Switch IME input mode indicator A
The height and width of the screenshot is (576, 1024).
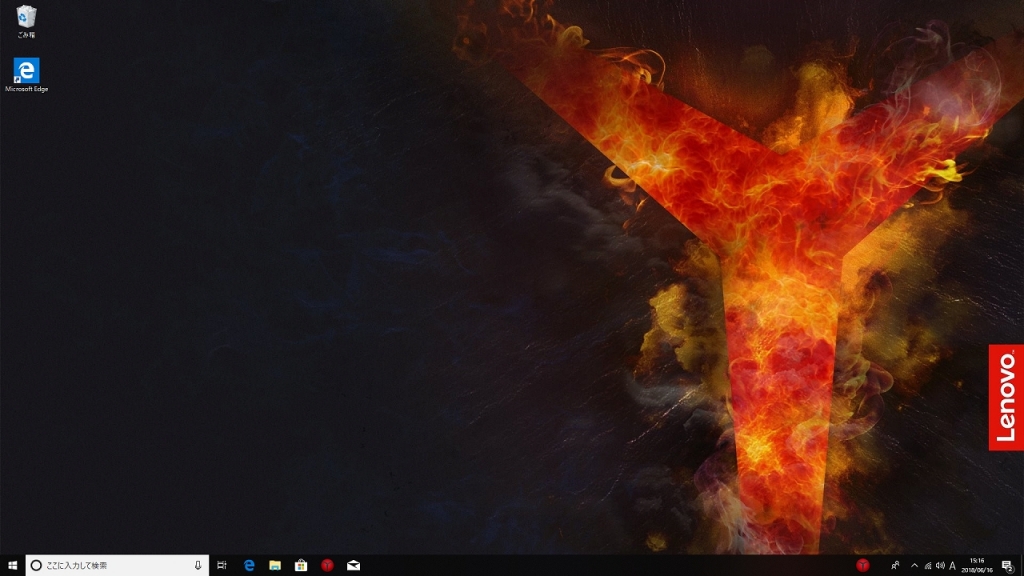point(952,566)
